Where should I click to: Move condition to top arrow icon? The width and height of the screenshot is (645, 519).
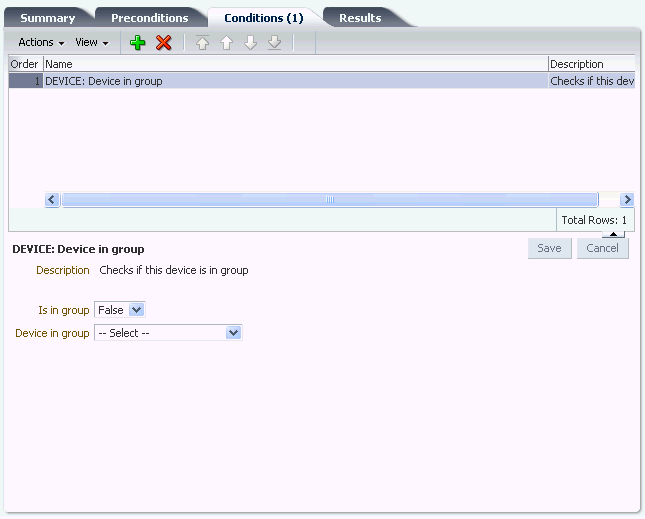202,42
